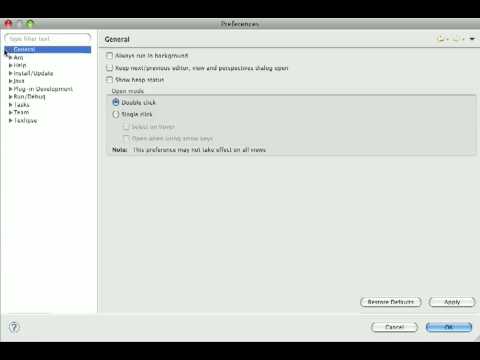Screen dimensions: 480x360
Task: Expand the Tasks node arrow
Action: (x=11, y=105)
